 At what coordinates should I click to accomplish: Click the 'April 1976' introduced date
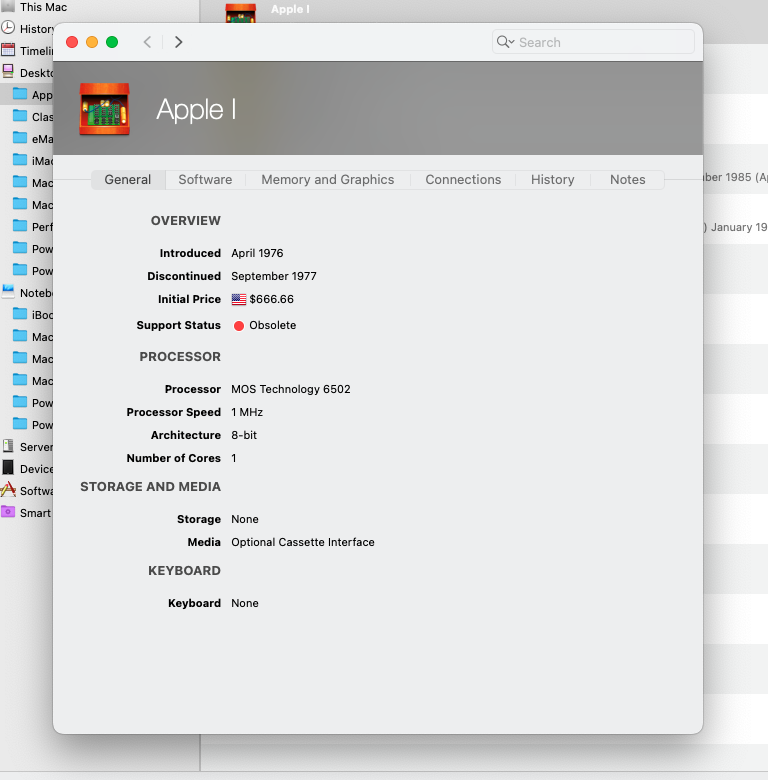point(257,253)
